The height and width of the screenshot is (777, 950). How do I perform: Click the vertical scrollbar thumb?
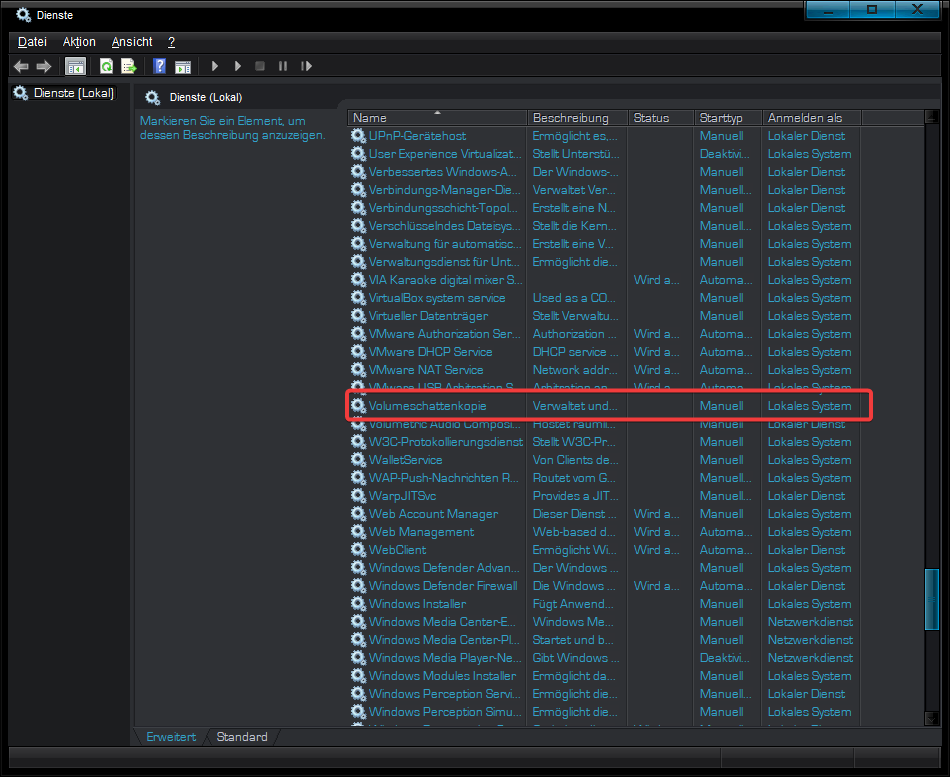pos(932,599)
